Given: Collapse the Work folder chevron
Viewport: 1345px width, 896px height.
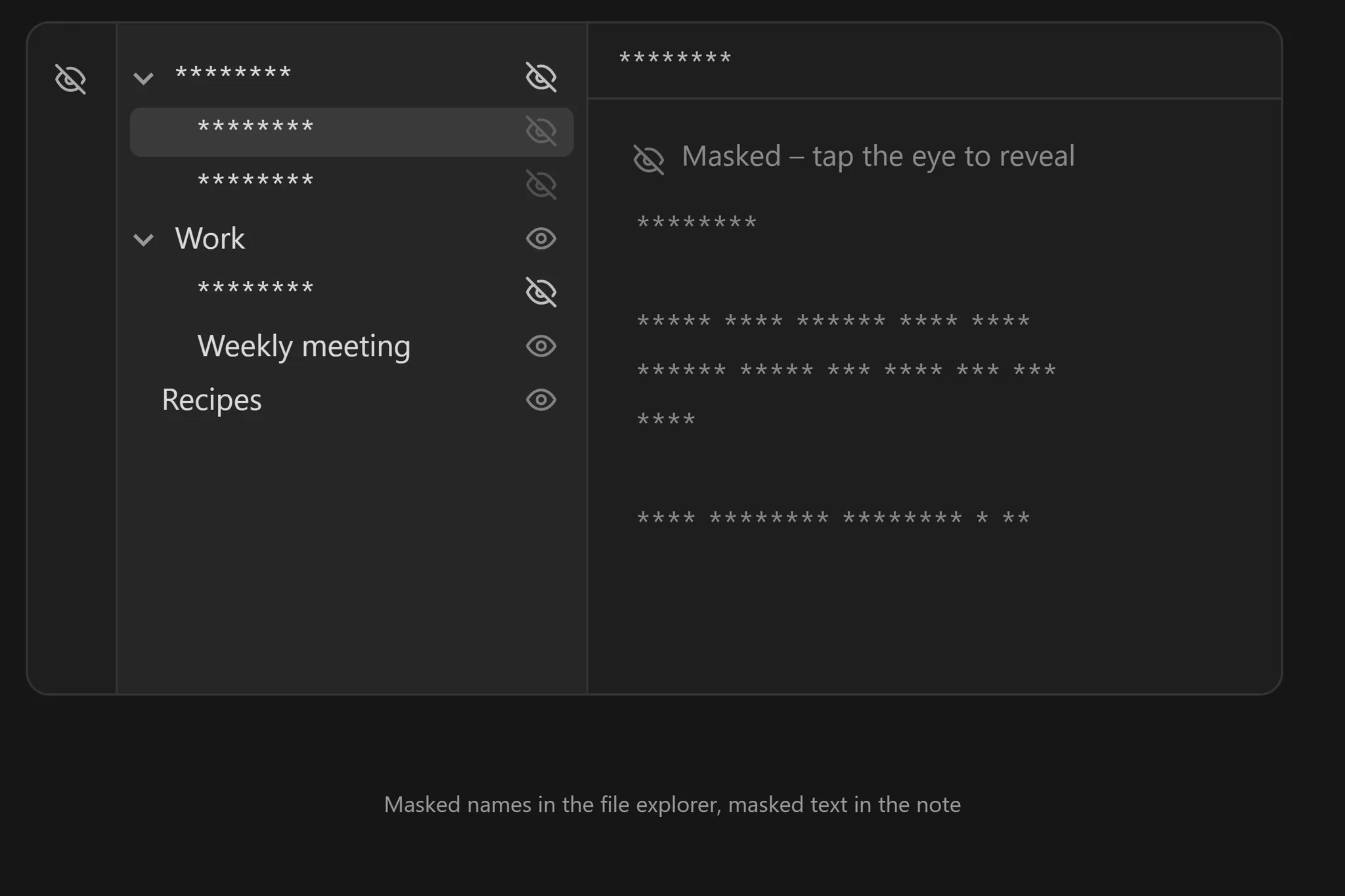Looking at the screenshot, I should [143, 240].
